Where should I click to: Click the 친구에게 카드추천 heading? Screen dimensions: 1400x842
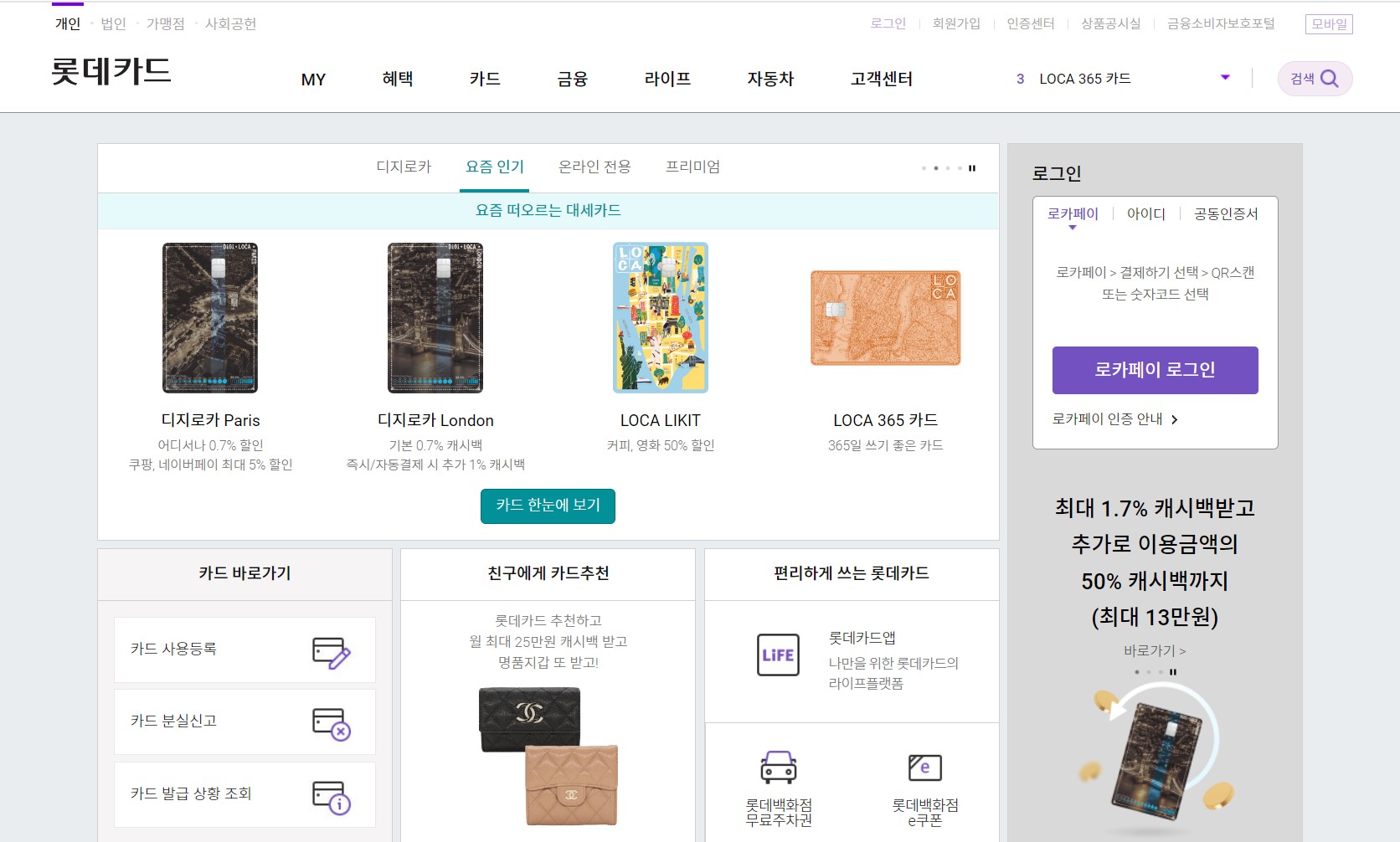point(548,573)
